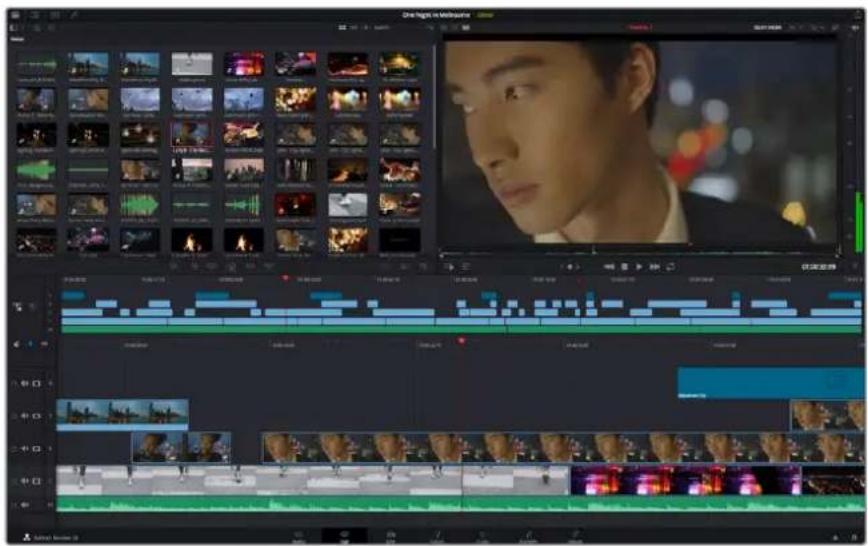Image resolution: width=868 pixels, height=546 pixels.
Task: Jump to the next clip
Action: tap(654, 267)
